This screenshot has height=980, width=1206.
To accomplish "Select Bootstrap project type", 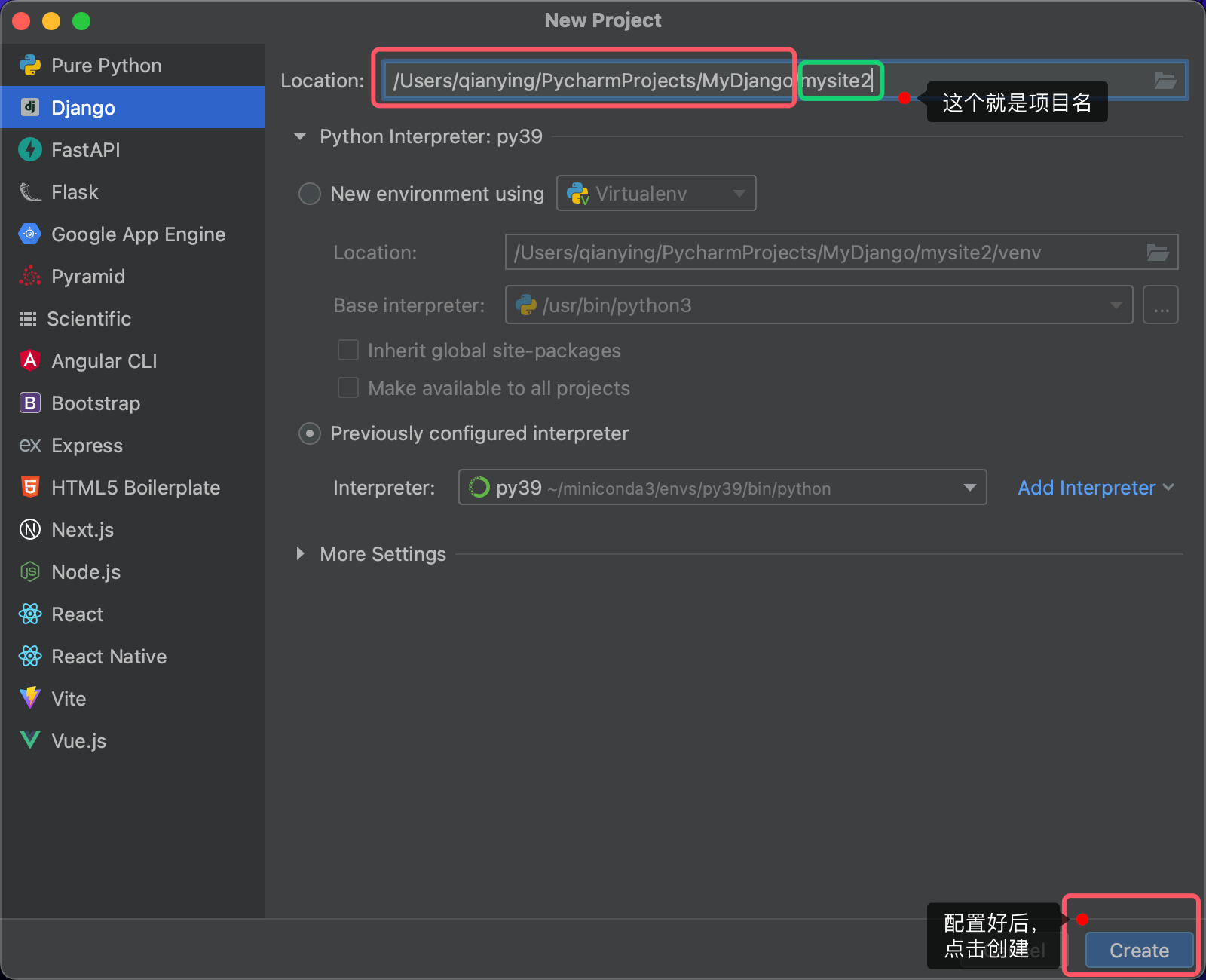I will coord(133,403).
